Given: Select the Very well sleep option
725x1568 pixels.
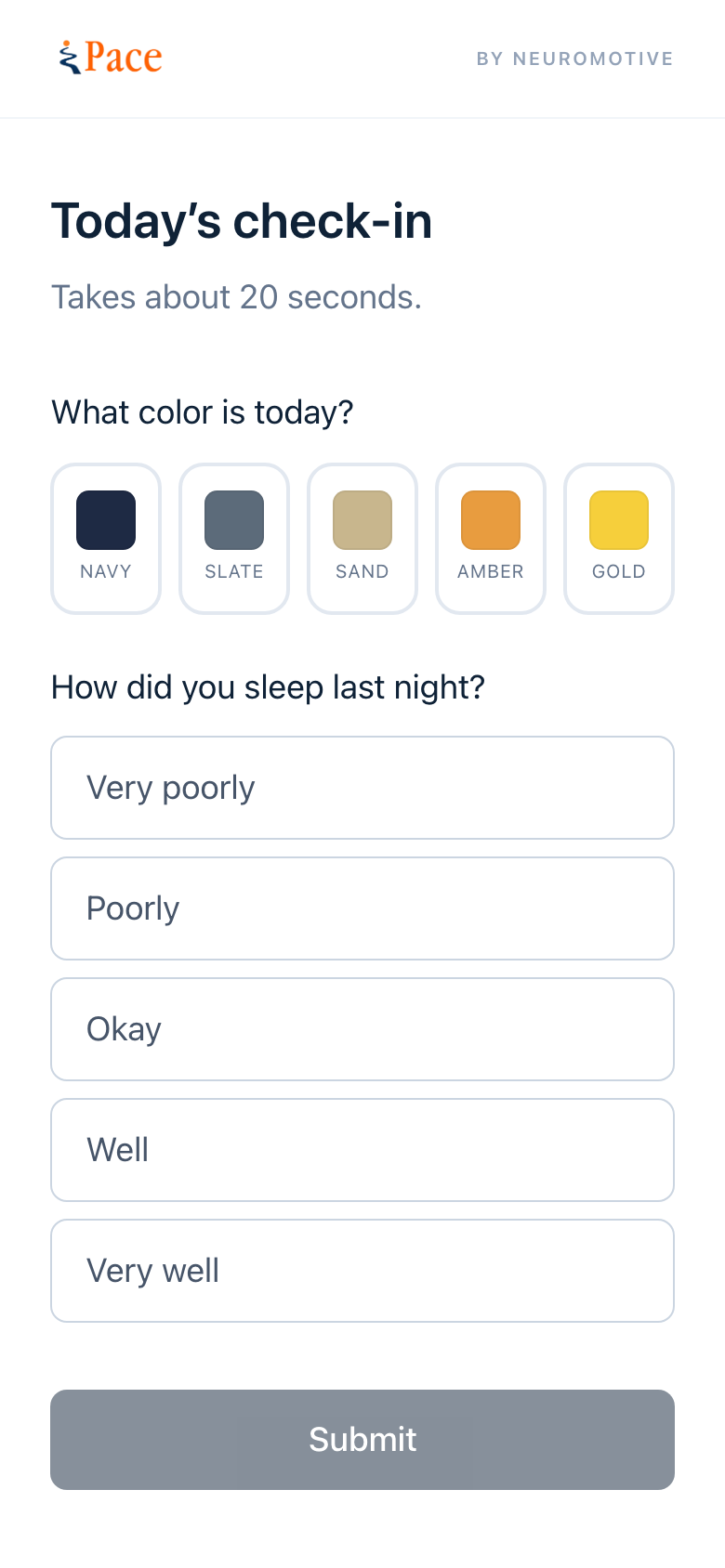Looking at the screenshot, I should [362, 1271].
